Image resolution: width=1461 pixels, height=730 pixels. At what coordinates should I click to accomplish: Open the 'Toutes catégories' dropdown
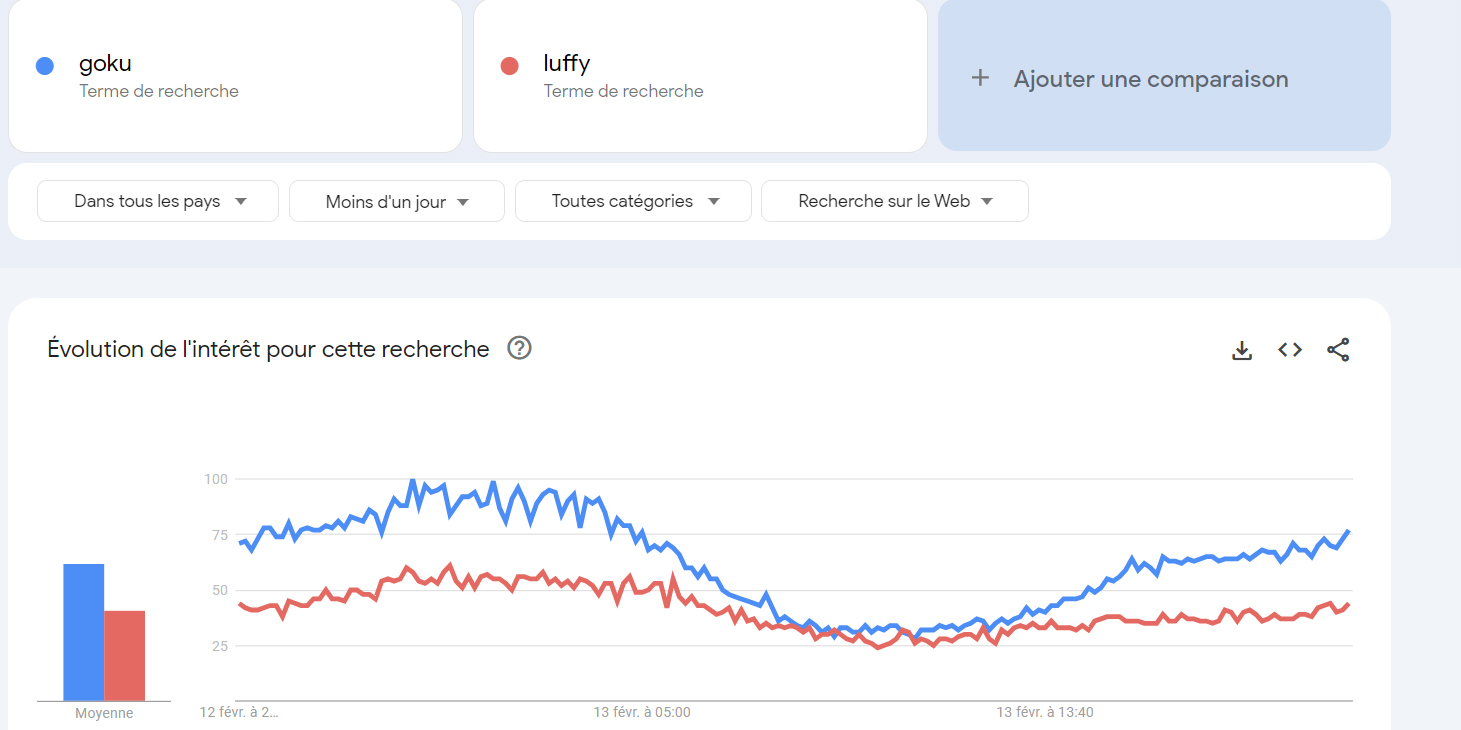[x=633, y=201]
